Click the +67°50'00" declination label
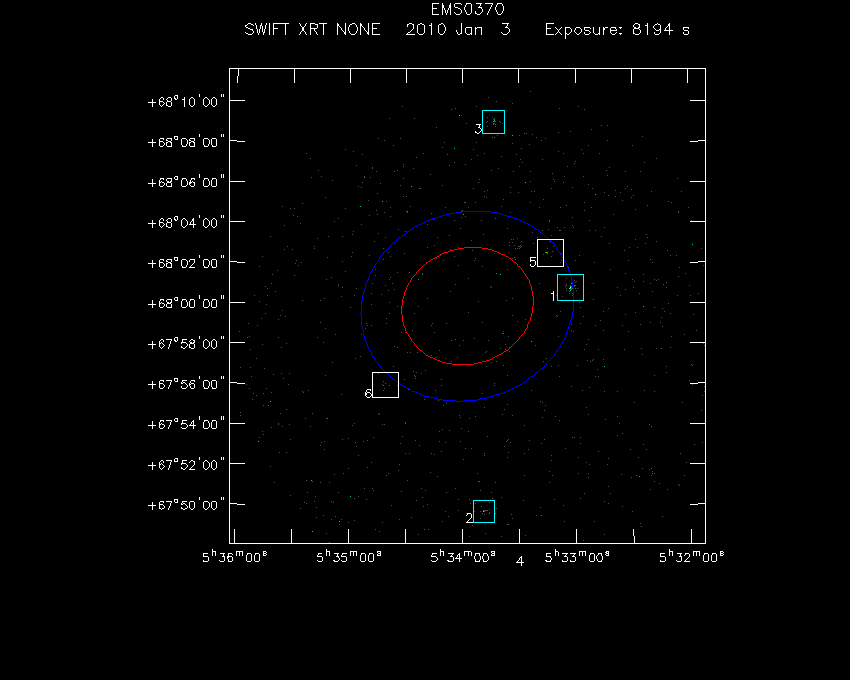The image size is (850, 680). (186, 505)
